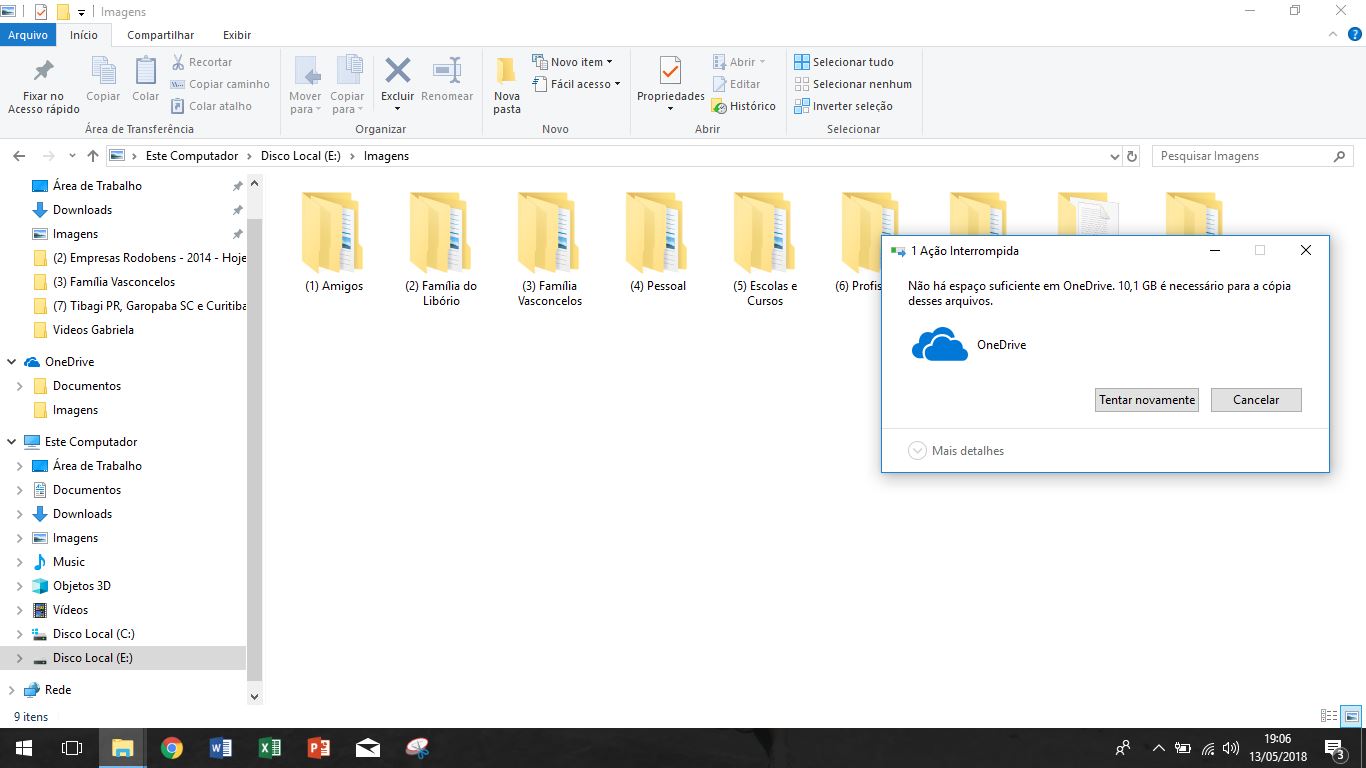Click Este Computador in address bar
The image size is (1366, 768).
point(192,156)
